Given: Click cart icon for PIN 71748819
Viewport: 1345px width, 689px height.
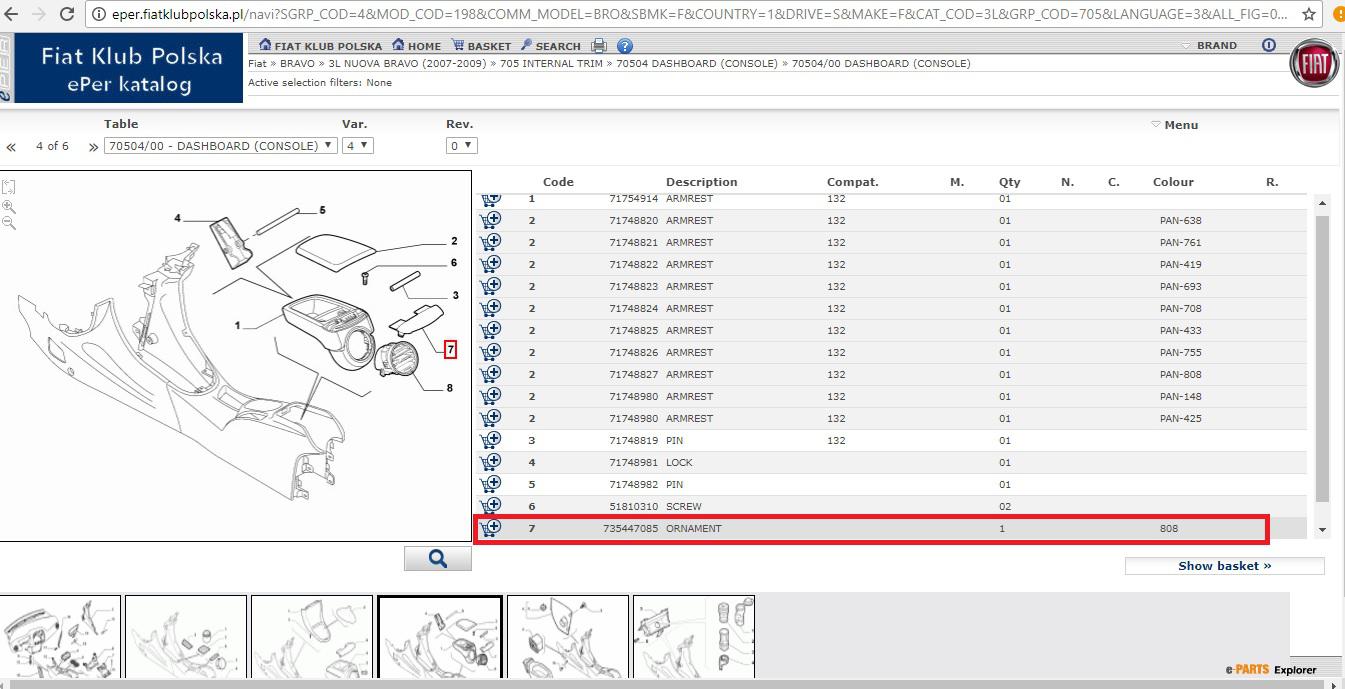Looking at the screenshot, I should [491, 440].
